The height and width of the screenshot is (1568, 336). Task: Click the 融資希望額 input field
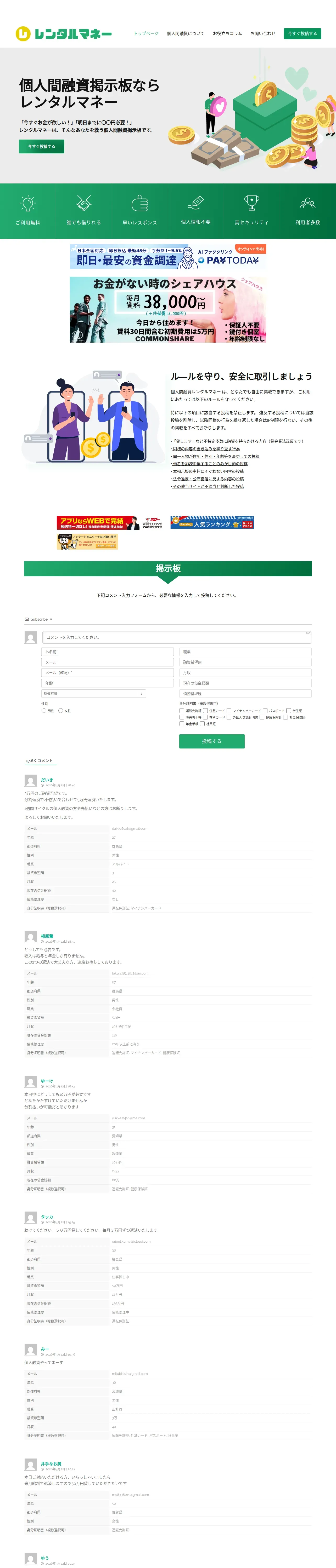click(245, 662)
